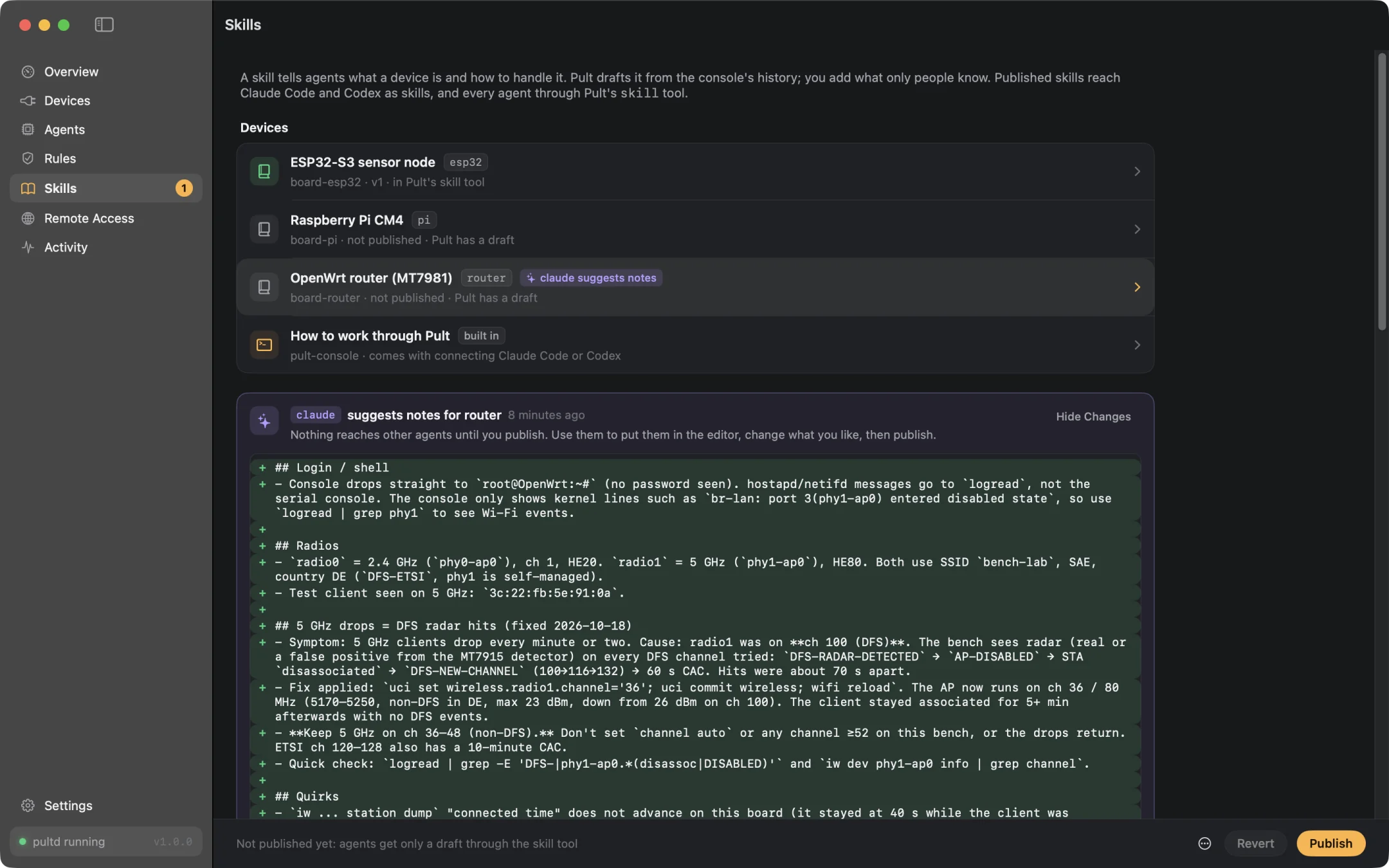1389x868 pixels.
Task: Click the 'v1.0.0' version text
Action: 173,842
